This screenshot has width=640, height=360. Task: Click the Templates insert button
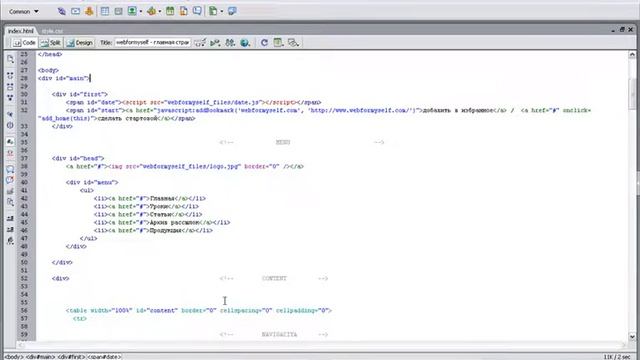[x=213, y=11]
